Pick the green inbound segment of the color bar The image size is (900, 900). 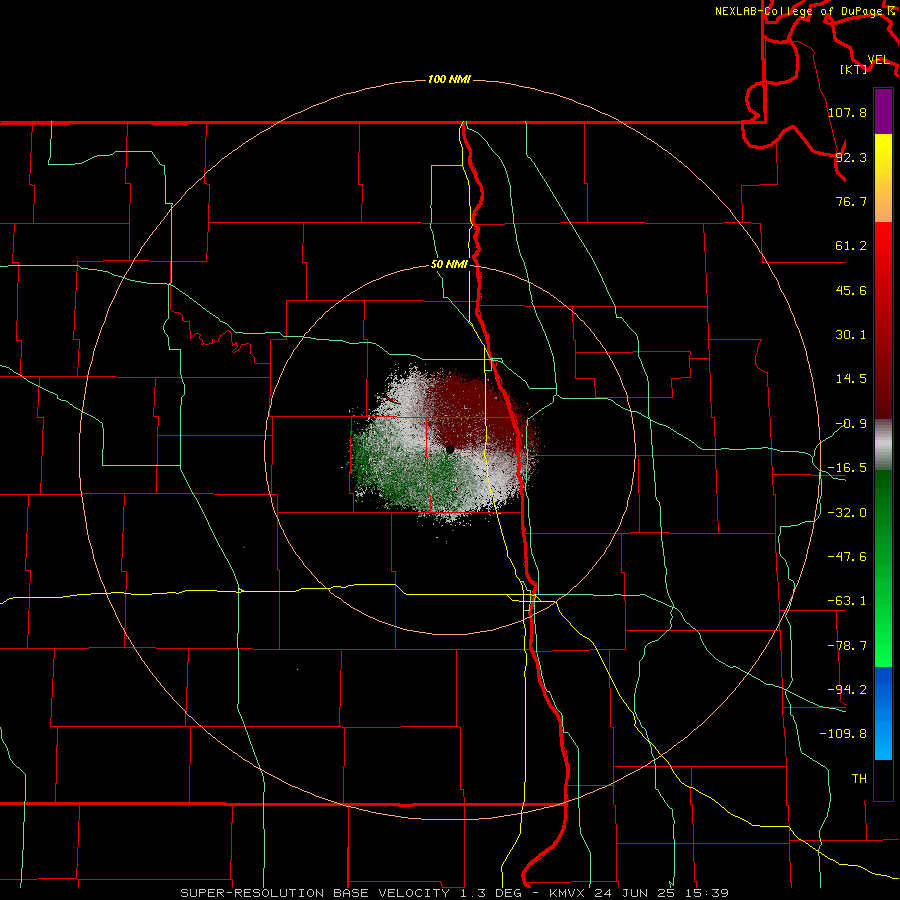click(883, 568)
